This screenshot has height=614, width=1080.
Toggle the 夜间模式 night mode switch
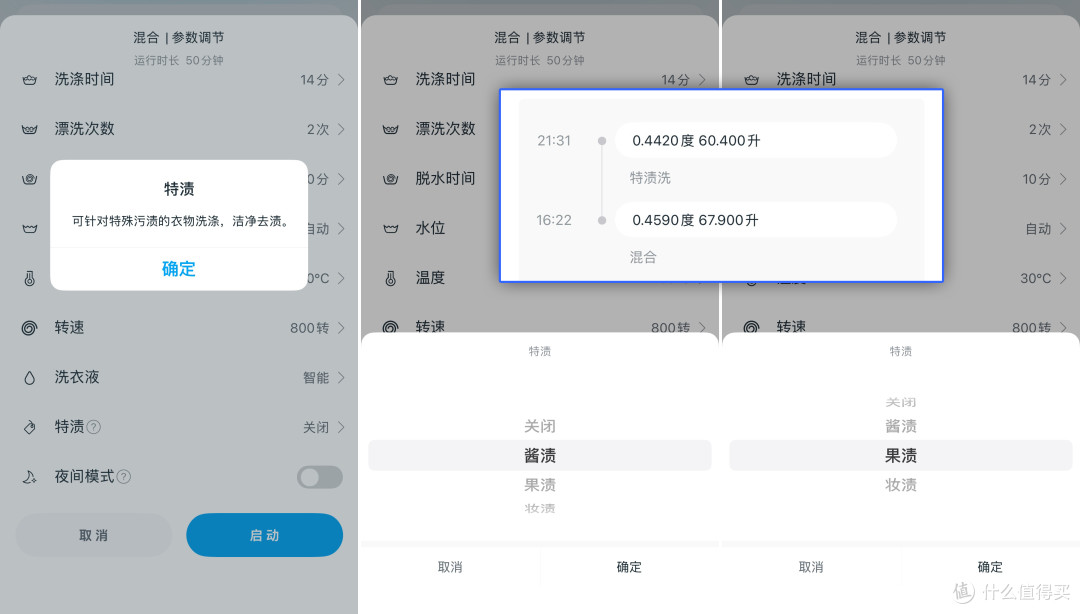pos(320,477)
